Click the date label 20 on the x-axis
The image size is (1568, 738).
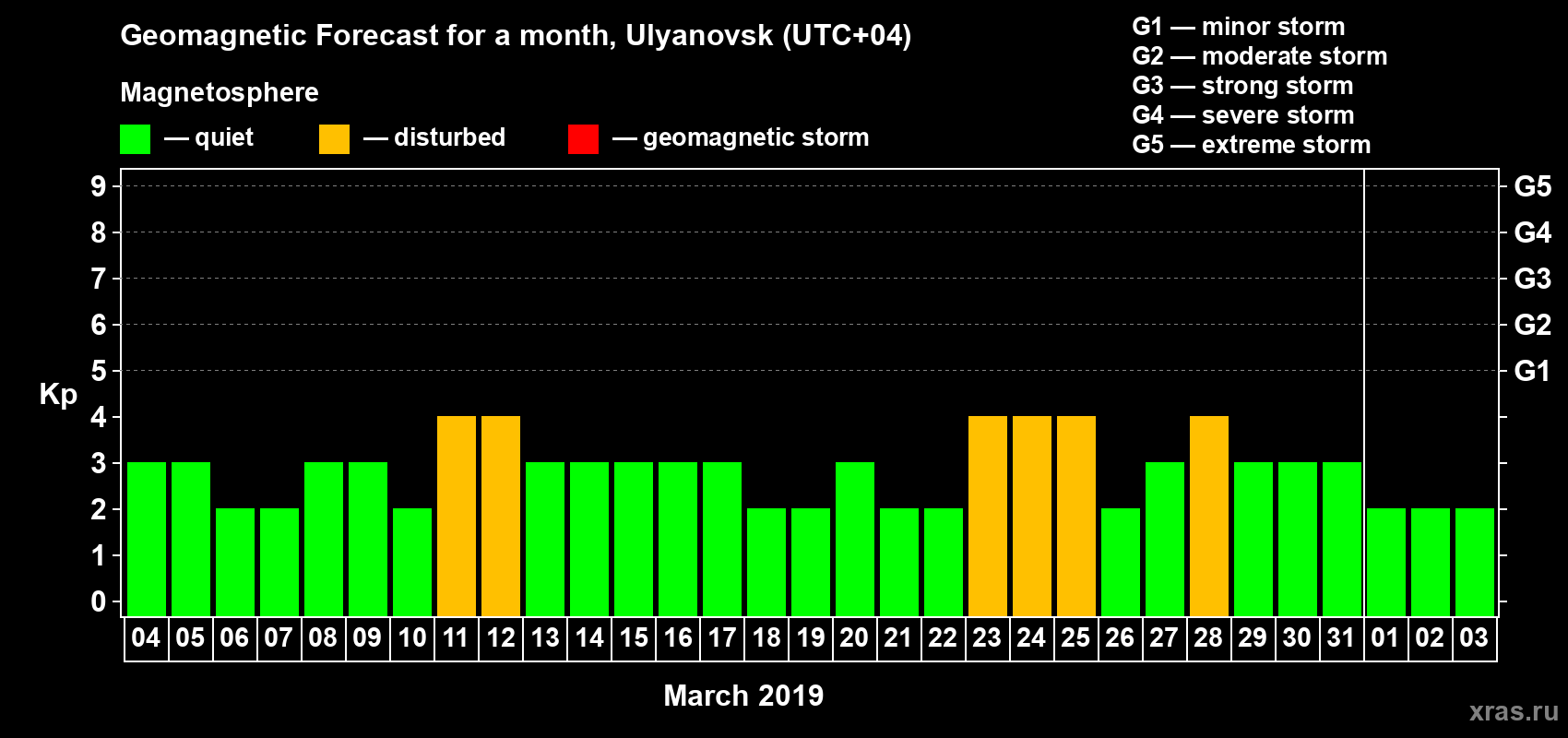coord(854,638)
